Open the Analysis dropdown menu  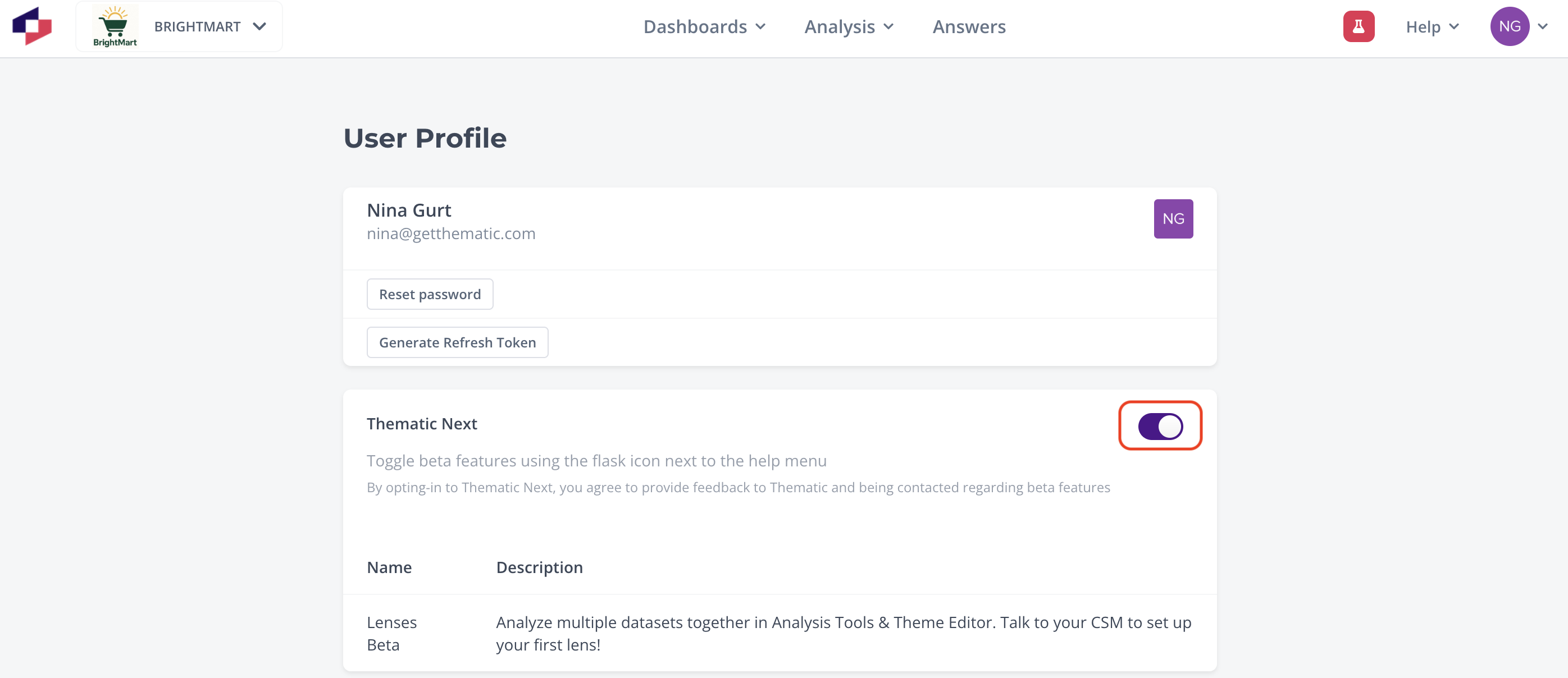(x=849, y=27)
